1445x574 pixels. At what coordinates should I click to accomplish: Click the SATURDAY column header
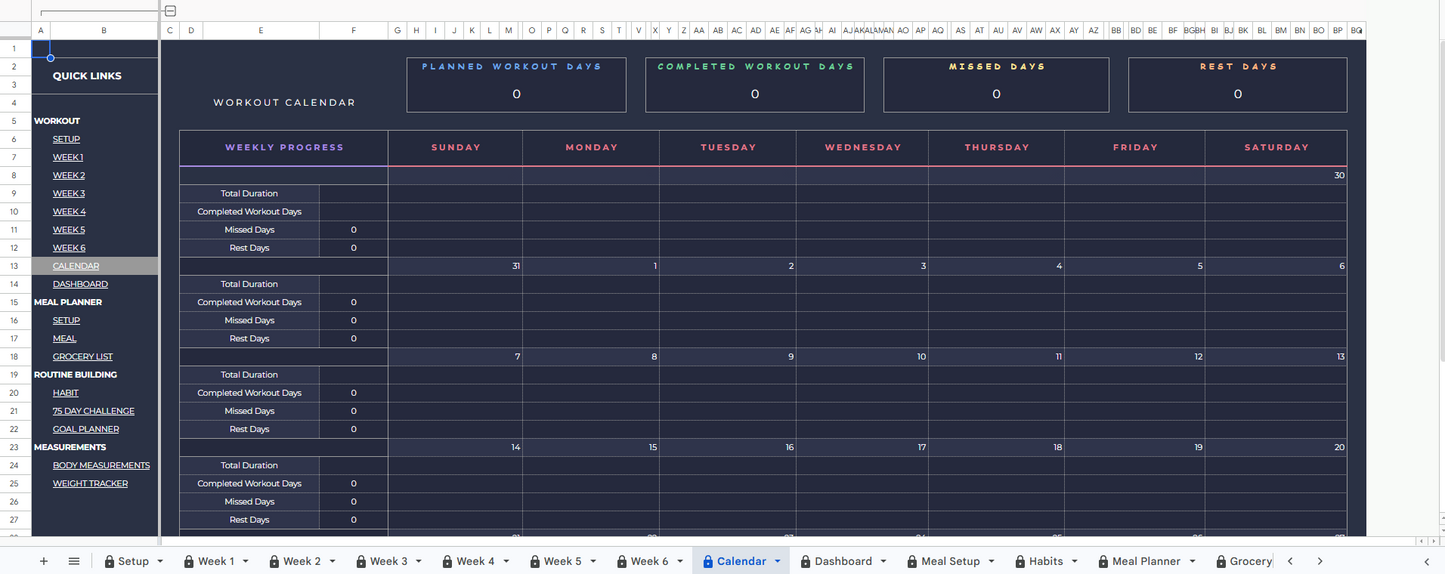pos(1276,148)
